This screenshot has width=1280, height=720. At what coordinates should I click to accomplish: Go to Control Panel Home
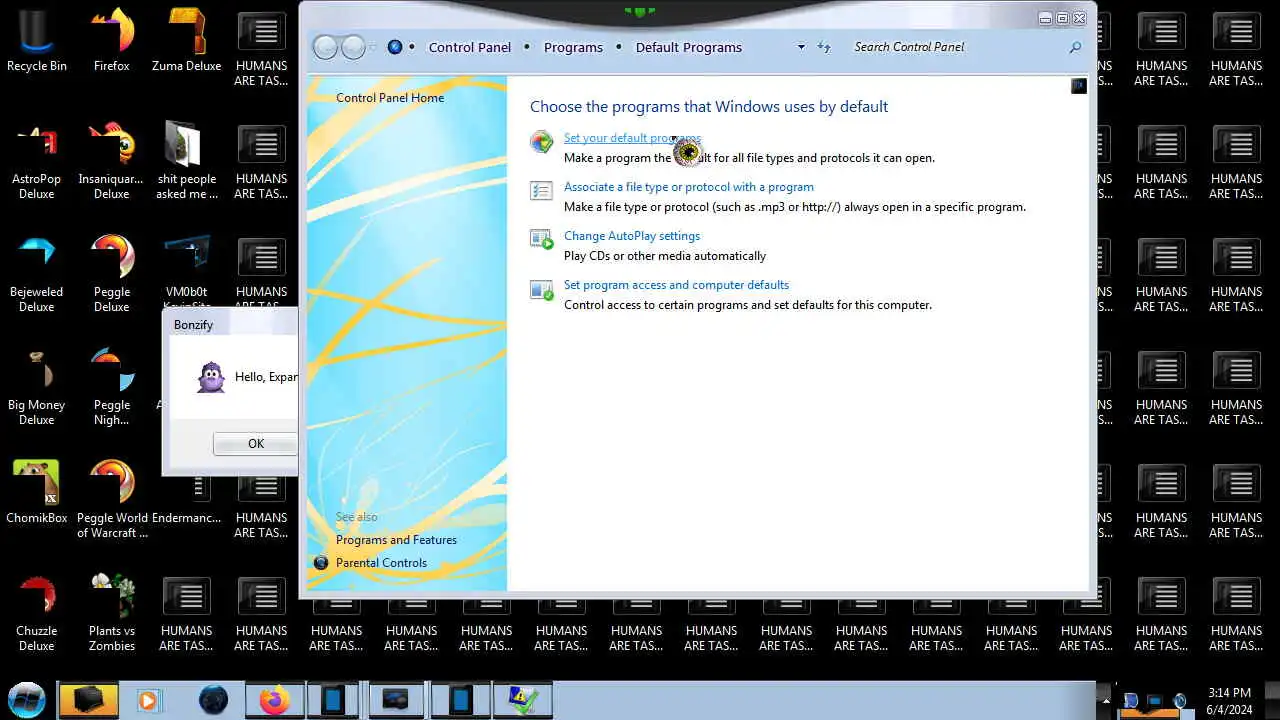390,98
